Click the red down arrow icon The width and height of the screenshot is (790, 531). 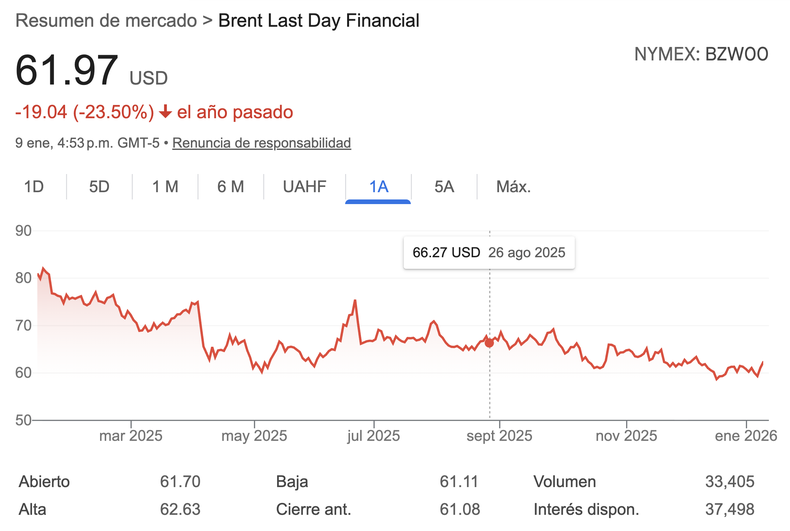[x=166, y=112]
